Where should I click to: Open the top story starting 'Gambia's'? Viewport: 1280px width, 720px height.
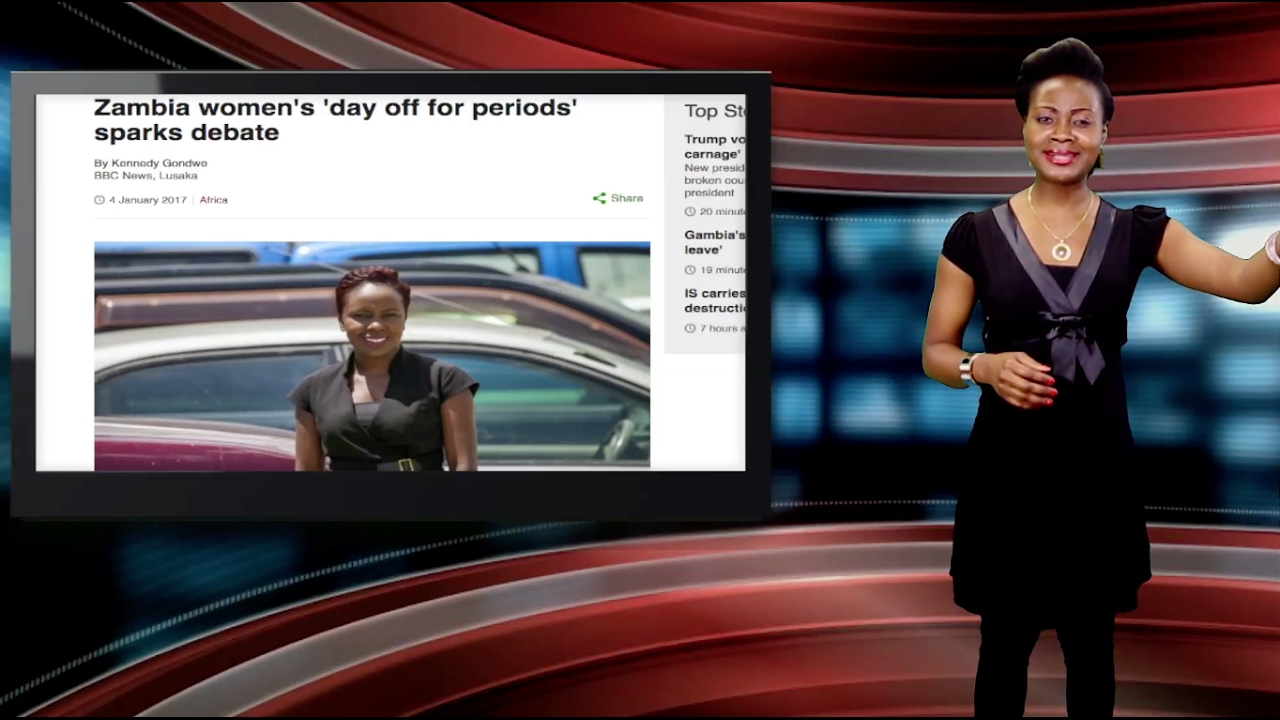click(x=714, y=242)
